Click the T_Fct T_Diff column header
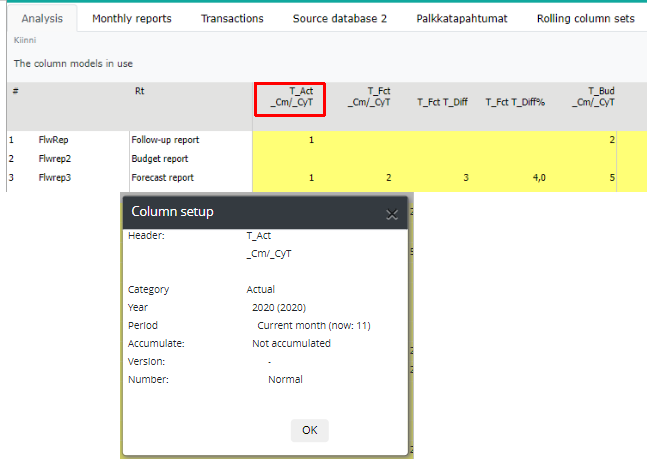Image resolution: width=647 pixels, height=464 pixels. [442, 102]
